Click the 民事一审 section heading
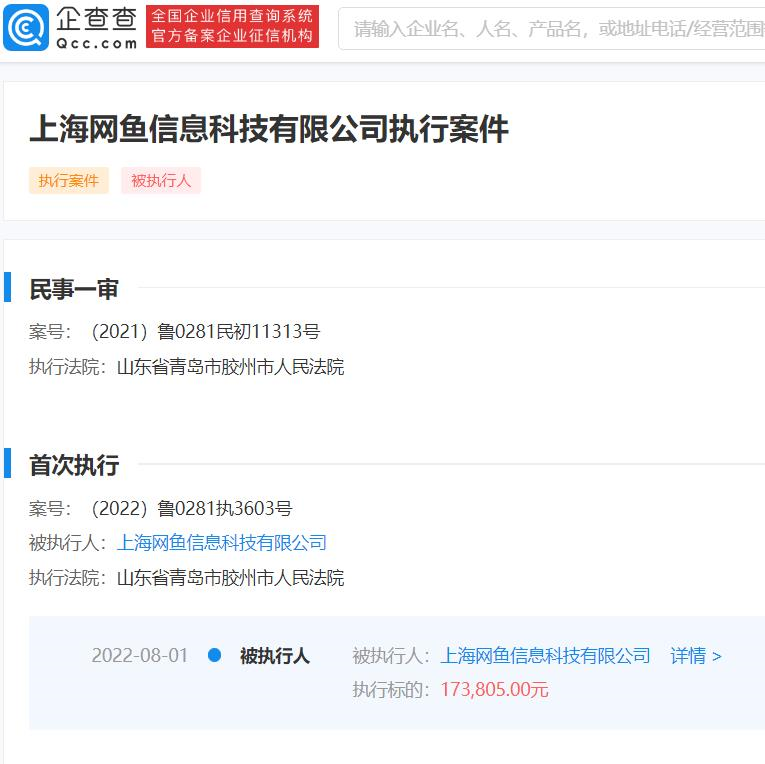This screenshot has height=764, width=765. tap(74, 290)
